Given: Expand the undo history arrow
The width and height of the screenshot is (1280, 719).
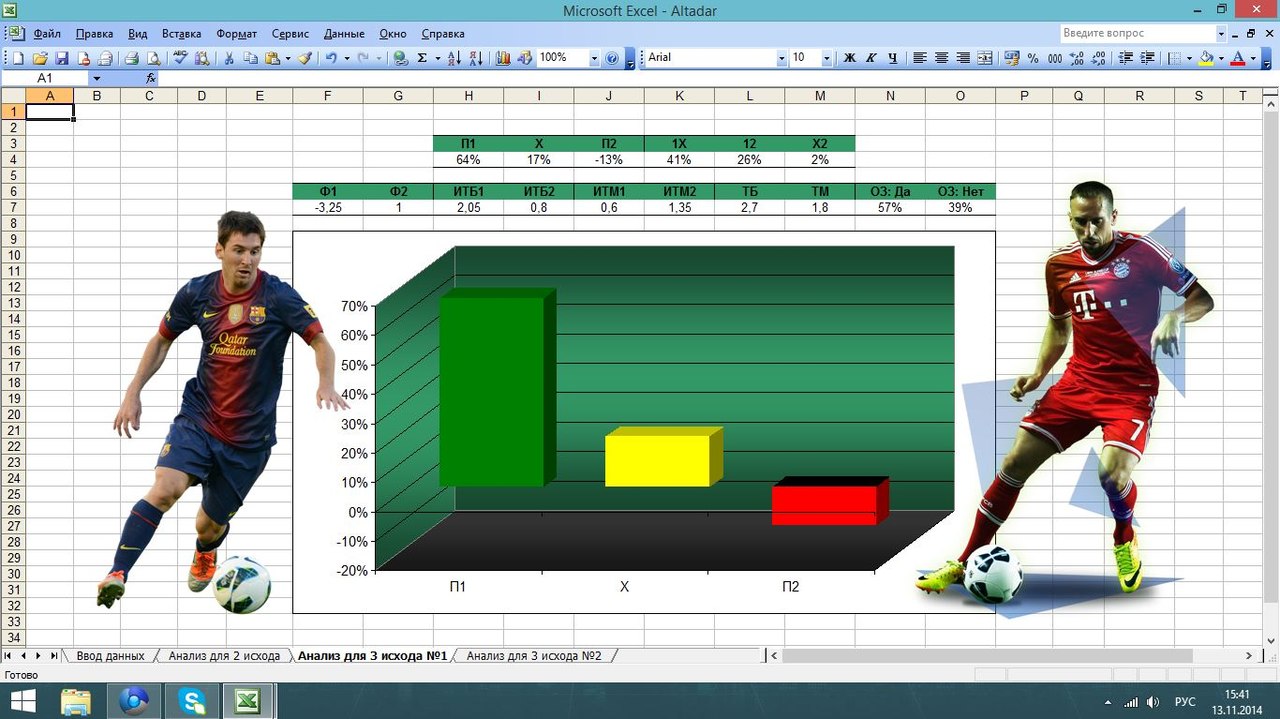Looking at the screenshot, I should tap(347, 58).
